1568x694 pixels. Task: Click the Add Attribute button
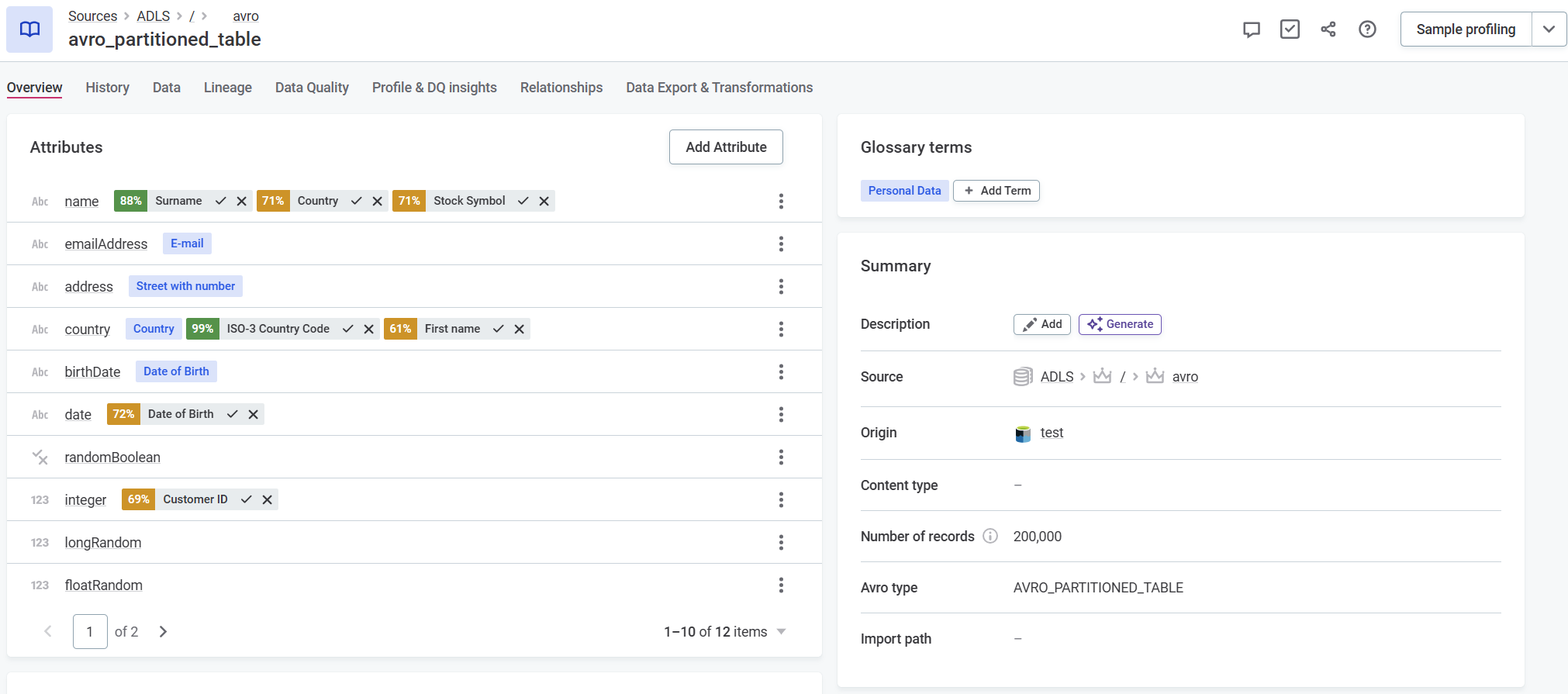[x=726, y=147]
